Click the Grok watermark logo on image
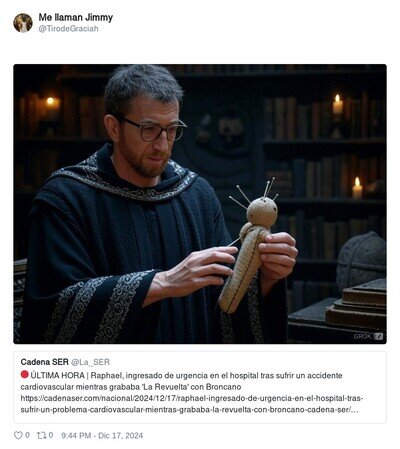This screenshot has width=400, height=449. click(368, 336)
